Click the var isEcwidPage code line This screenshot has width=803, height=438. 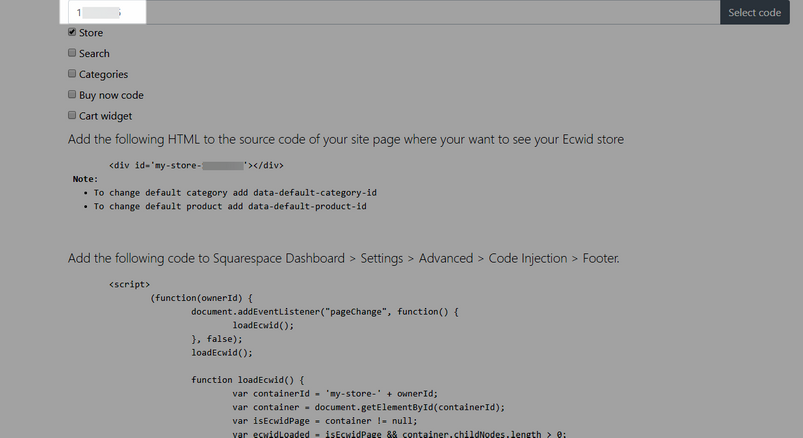pos(325,421)
